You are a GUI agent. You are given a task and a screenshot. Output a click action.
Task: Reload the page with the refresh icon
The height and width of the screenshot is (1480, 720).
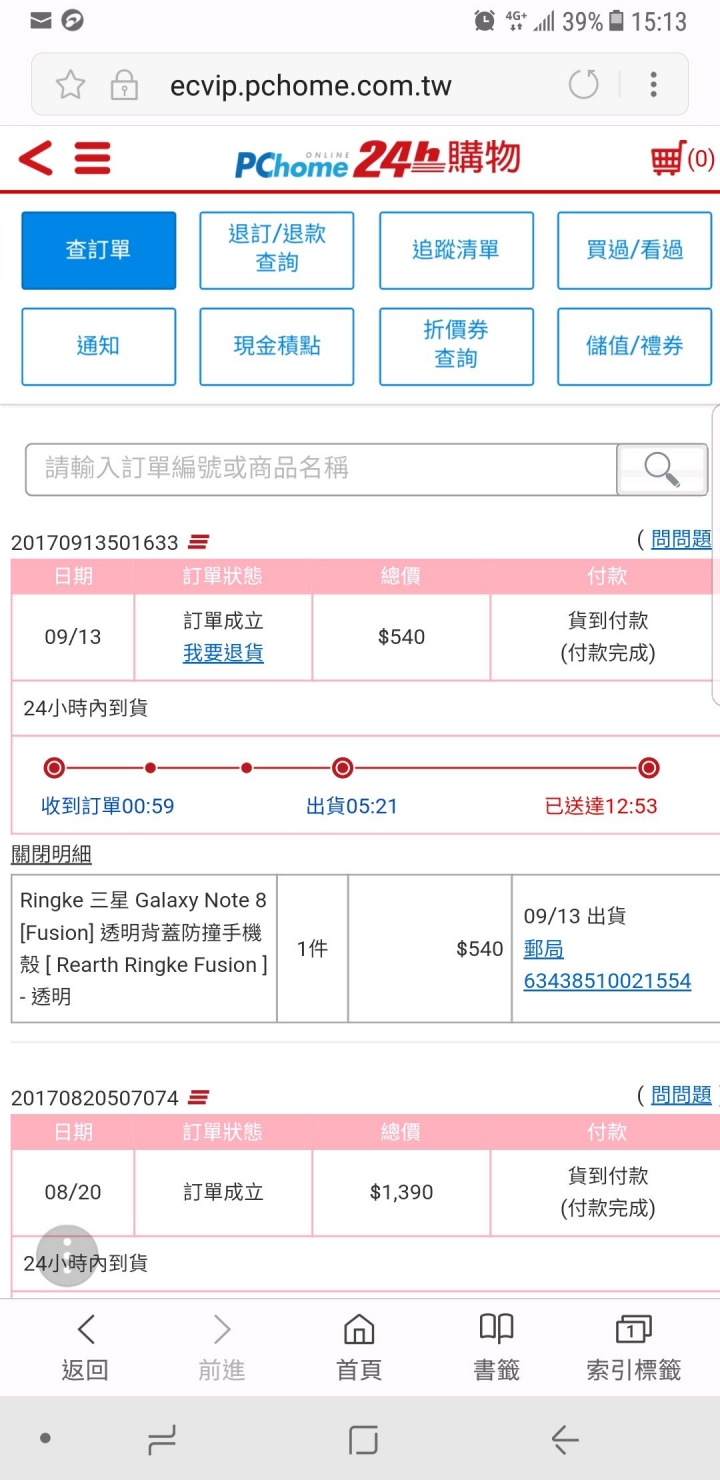584,84
